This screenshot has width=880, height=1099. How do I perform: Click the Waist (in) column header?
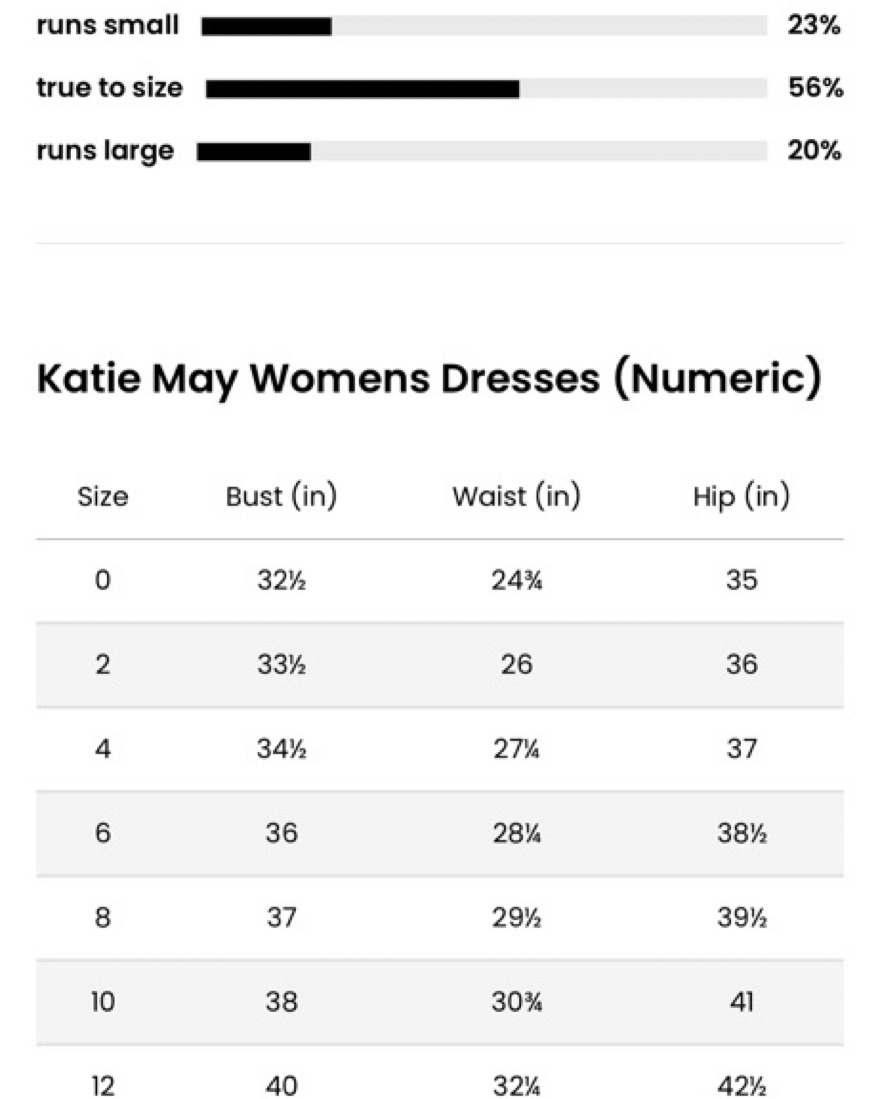[x=516, y=497]
